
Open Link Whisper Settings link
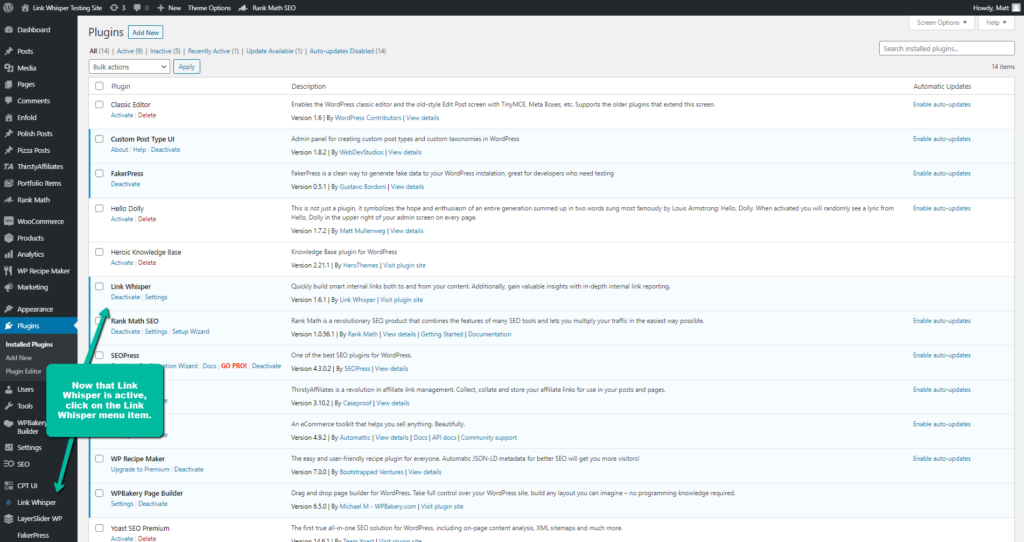click(x=156, y=297)
